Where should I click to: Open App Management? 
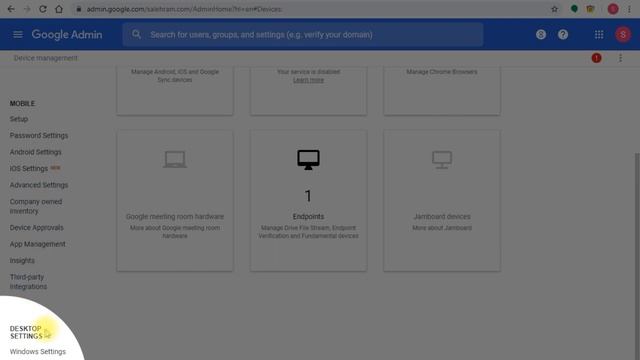point(38,244)
